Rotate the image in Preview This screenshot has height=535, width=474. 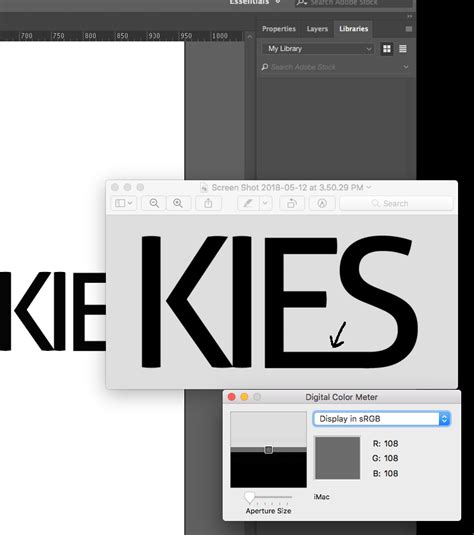(292, 203)
